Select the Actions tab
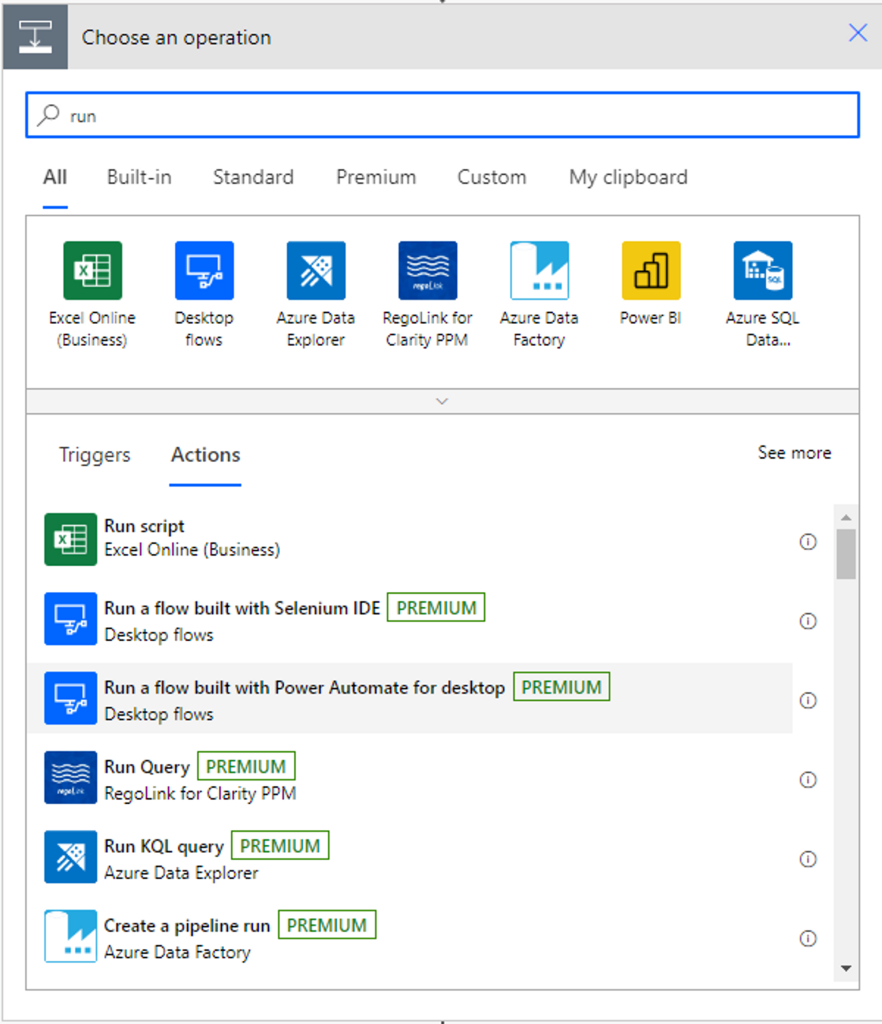The height and width of the screenshot is (1024, 882). tap(206, 455)
